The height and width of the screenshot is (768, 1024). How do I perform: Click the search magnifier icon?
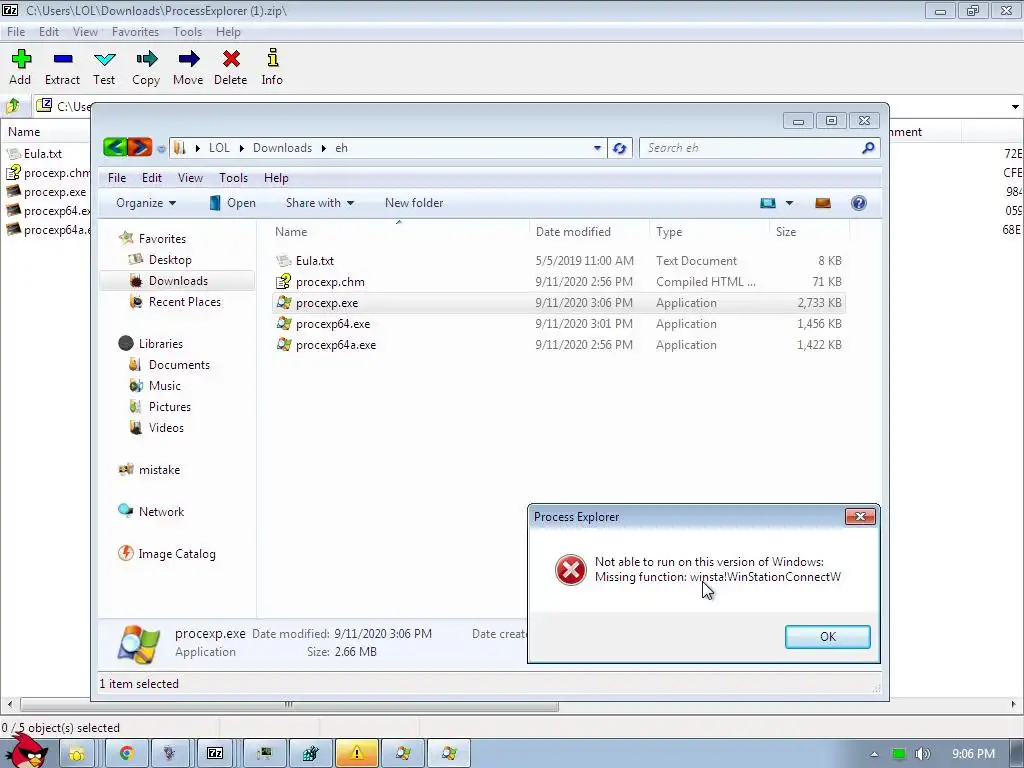pyautogui.click(x=867, y=148)
